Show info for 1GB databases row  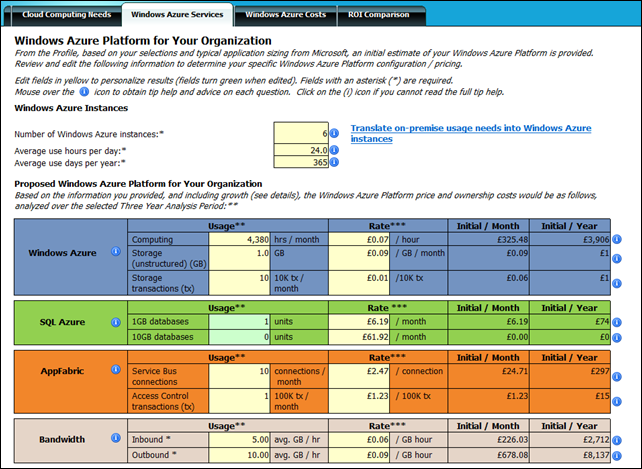coord(617,322)
